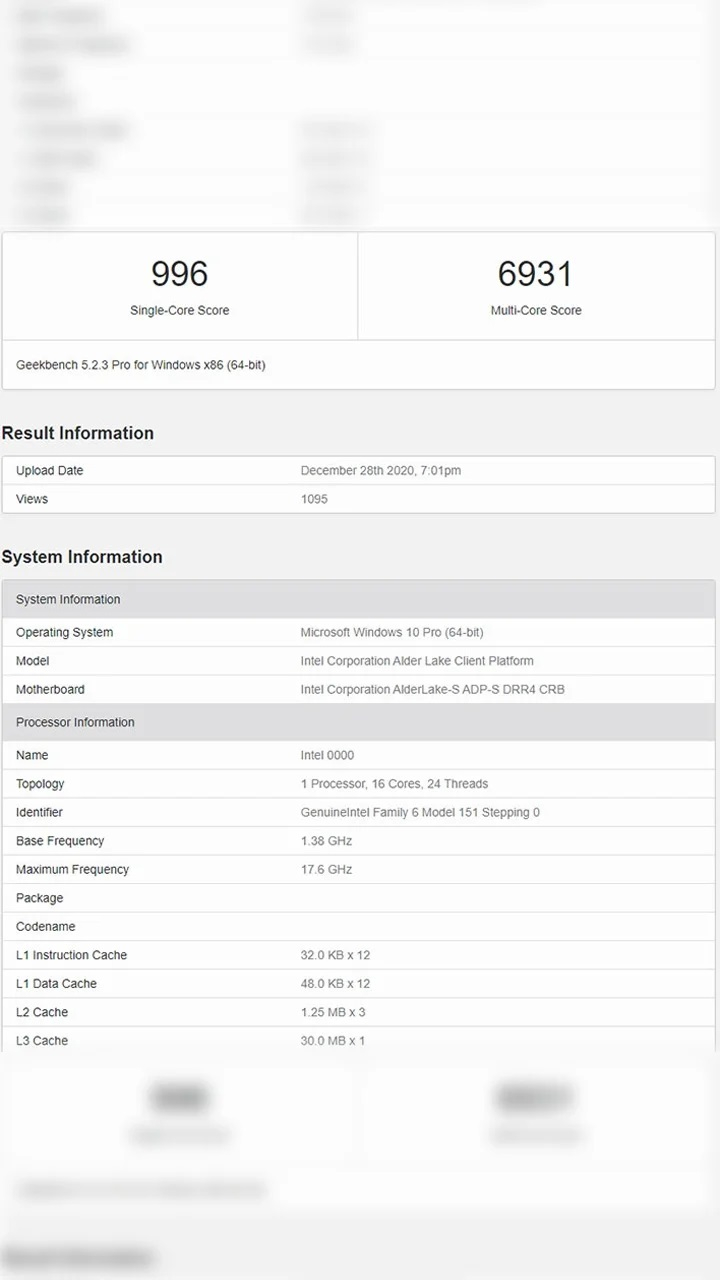
Task: Select the 48.0 KB x 12 cache value
Action: click(336, 984)
